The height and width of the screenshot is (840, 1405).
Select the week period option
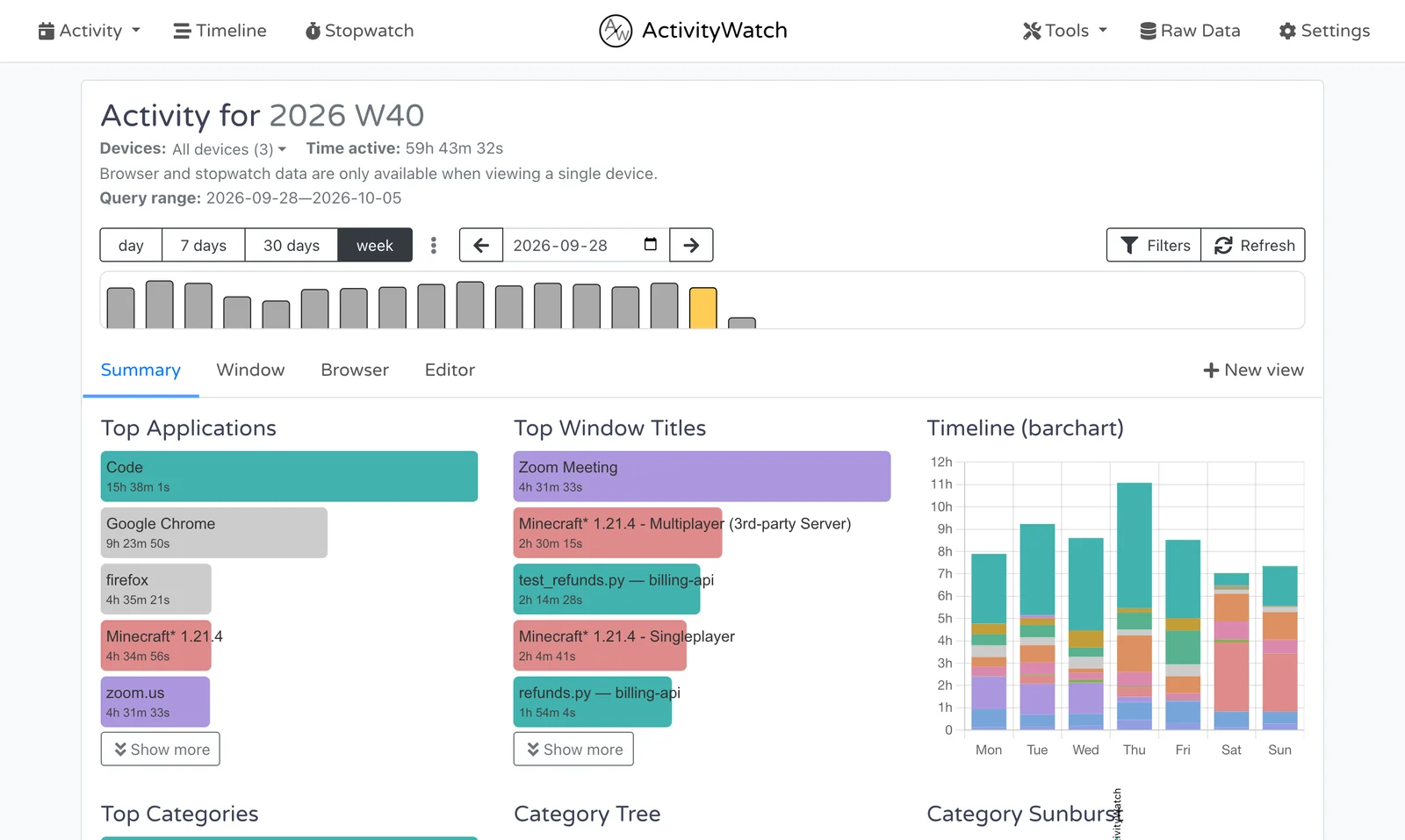(x=375, y=245)
